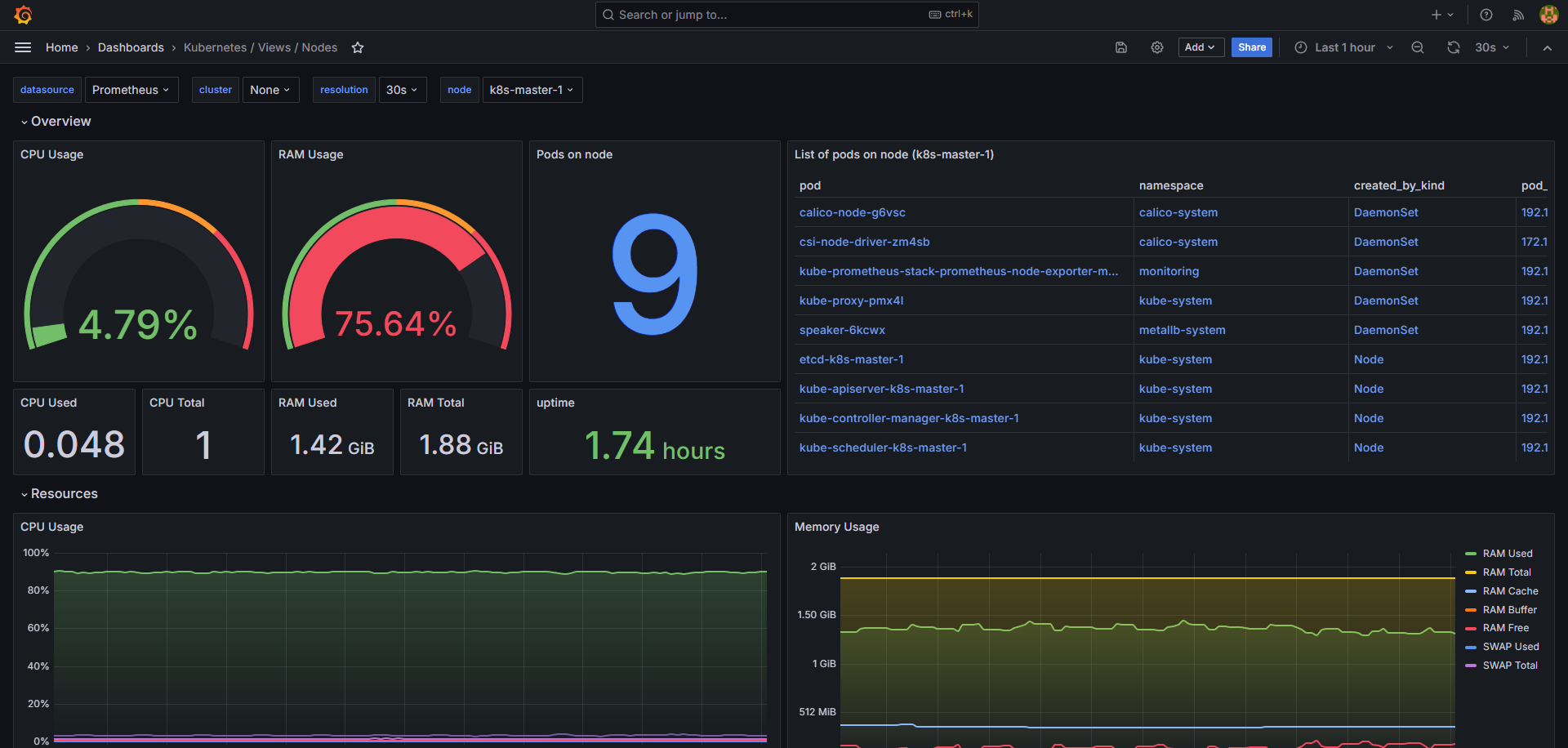1568x748 pixels.
Task: Sort table by pod column header
Action: [810, 185]
